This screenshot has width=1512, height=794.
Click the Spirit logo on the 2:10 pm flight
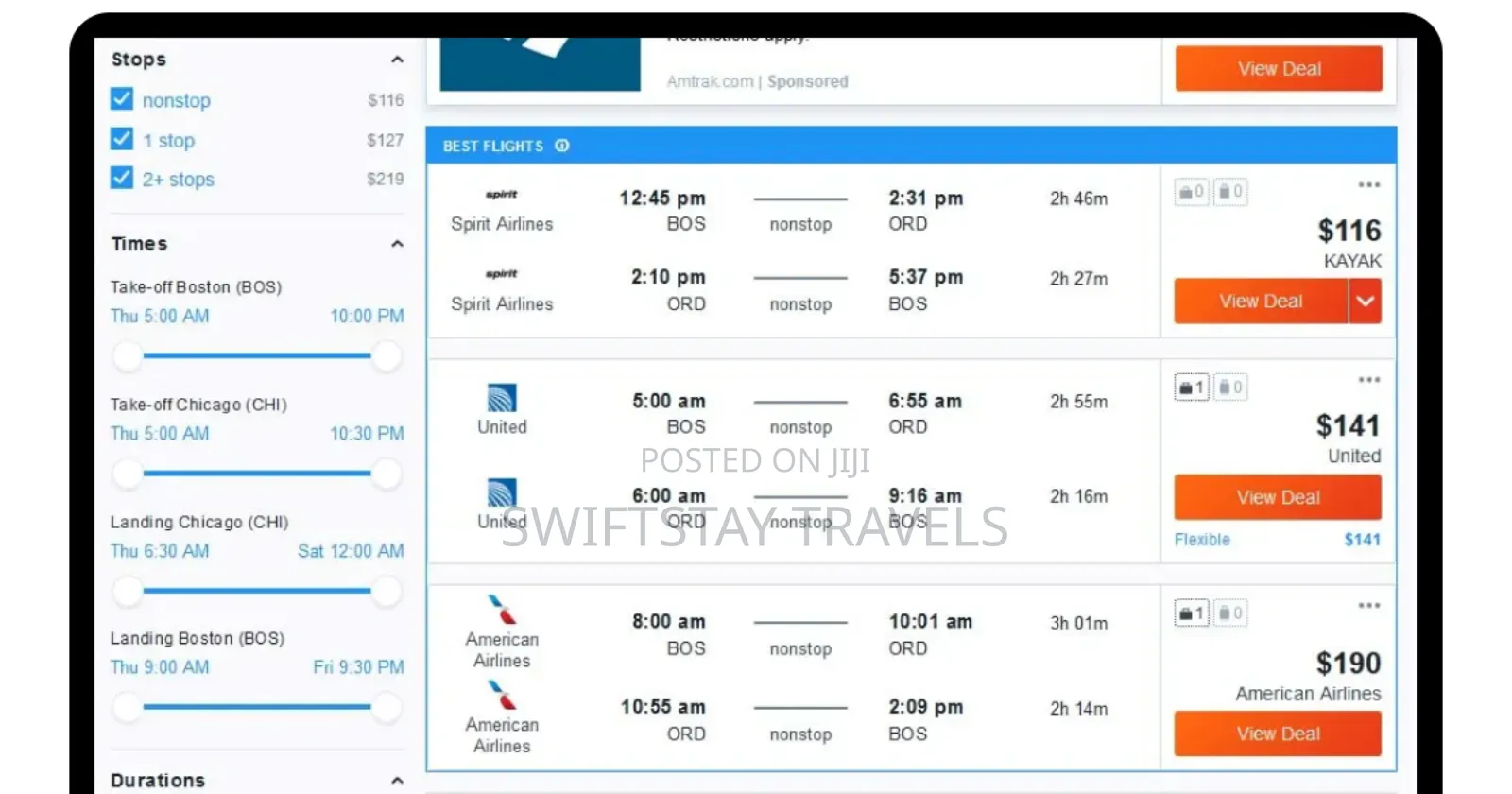point(502,274)
